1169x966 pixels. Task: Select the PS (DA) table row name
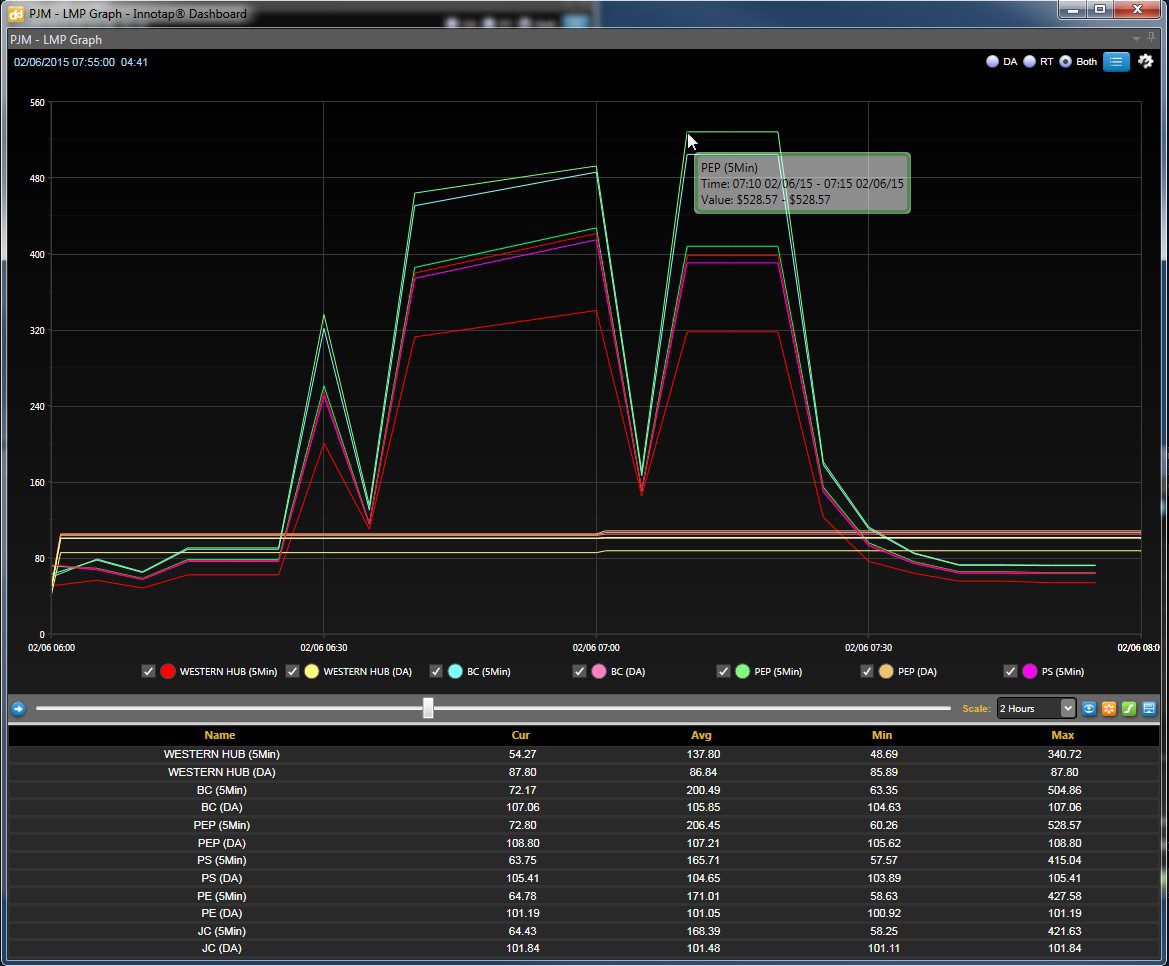pyautogui.click(x=221, y=878)
